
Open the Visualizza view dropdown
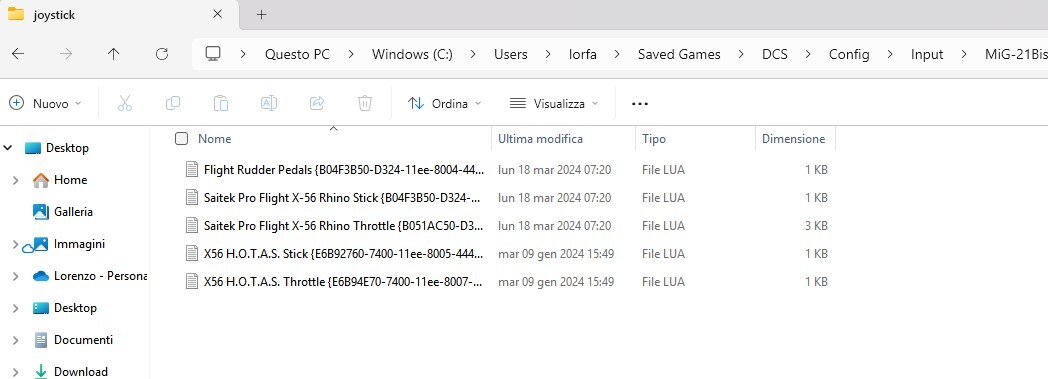click(x=554, y=104)
